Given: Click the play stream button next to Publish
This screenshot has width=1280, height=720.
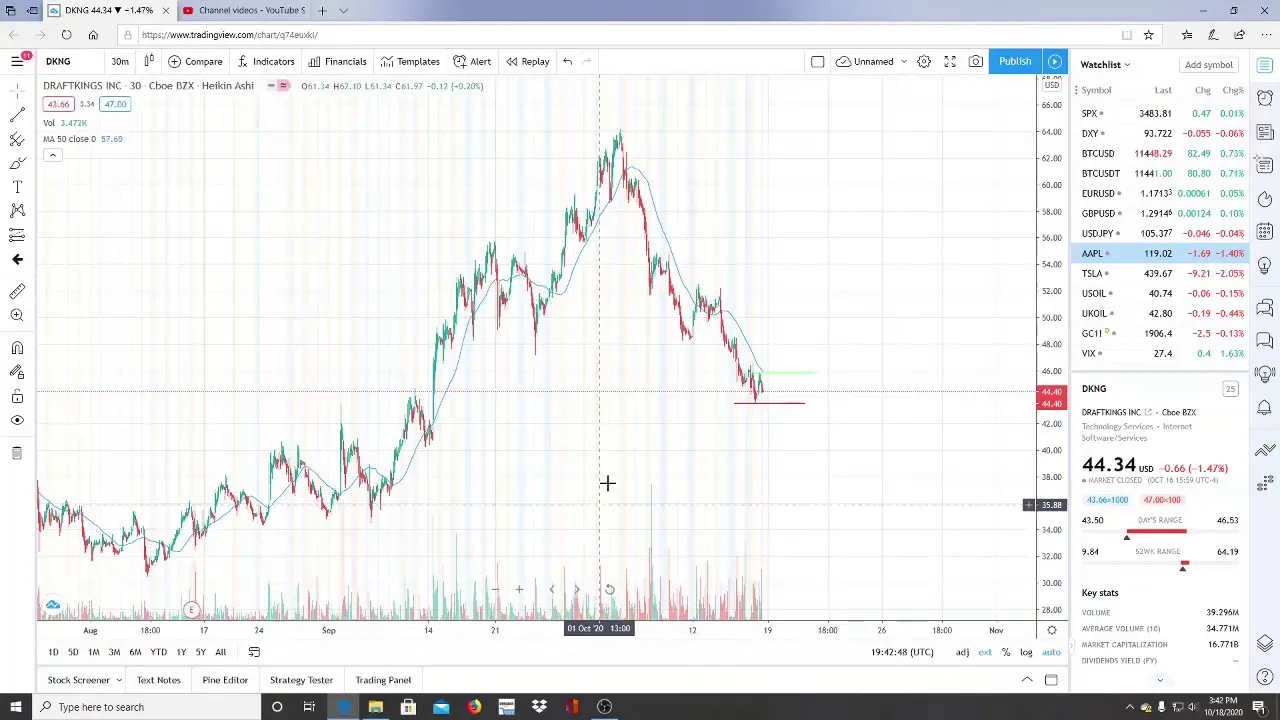Looking at the screenshot, I should [1054, 61].
